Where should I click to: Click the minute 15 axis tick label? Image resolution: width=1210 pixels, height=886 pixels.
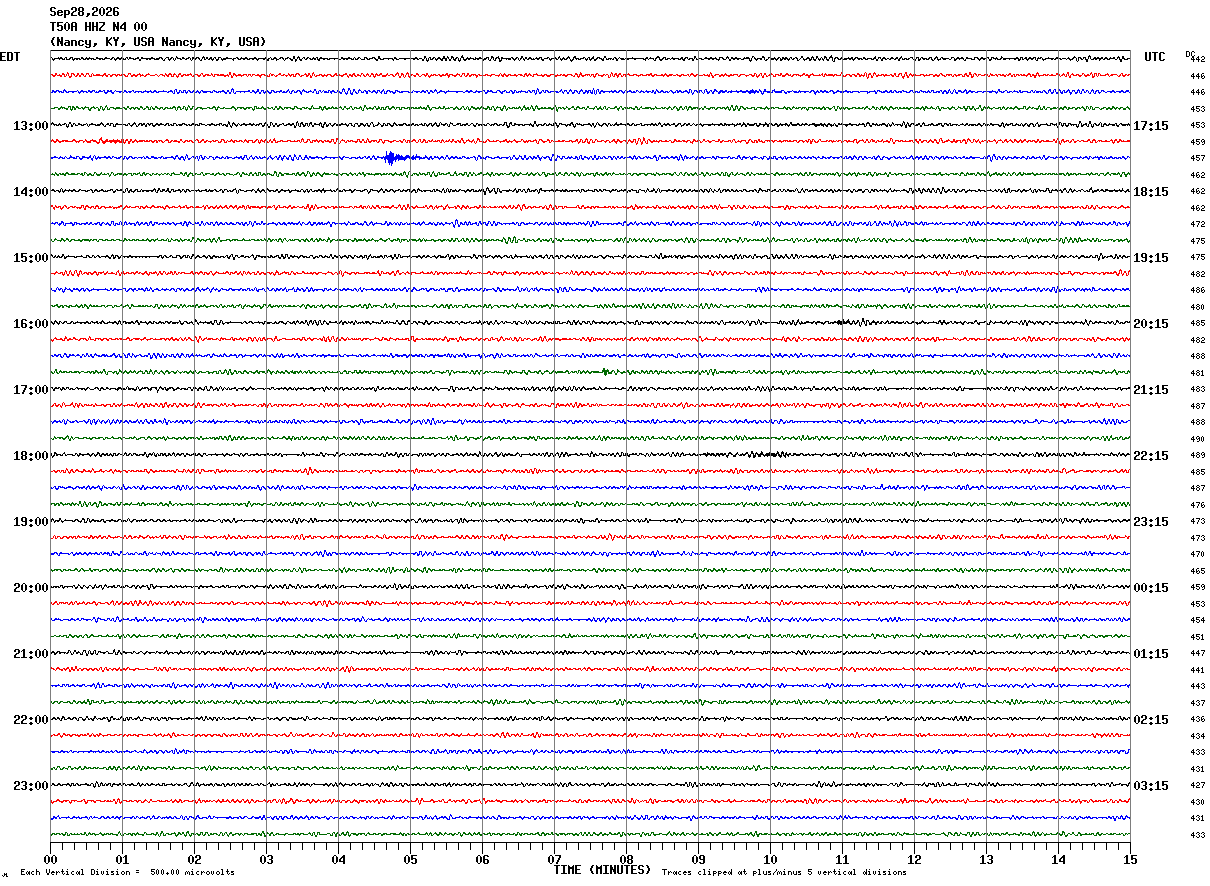click(1130, 859)
